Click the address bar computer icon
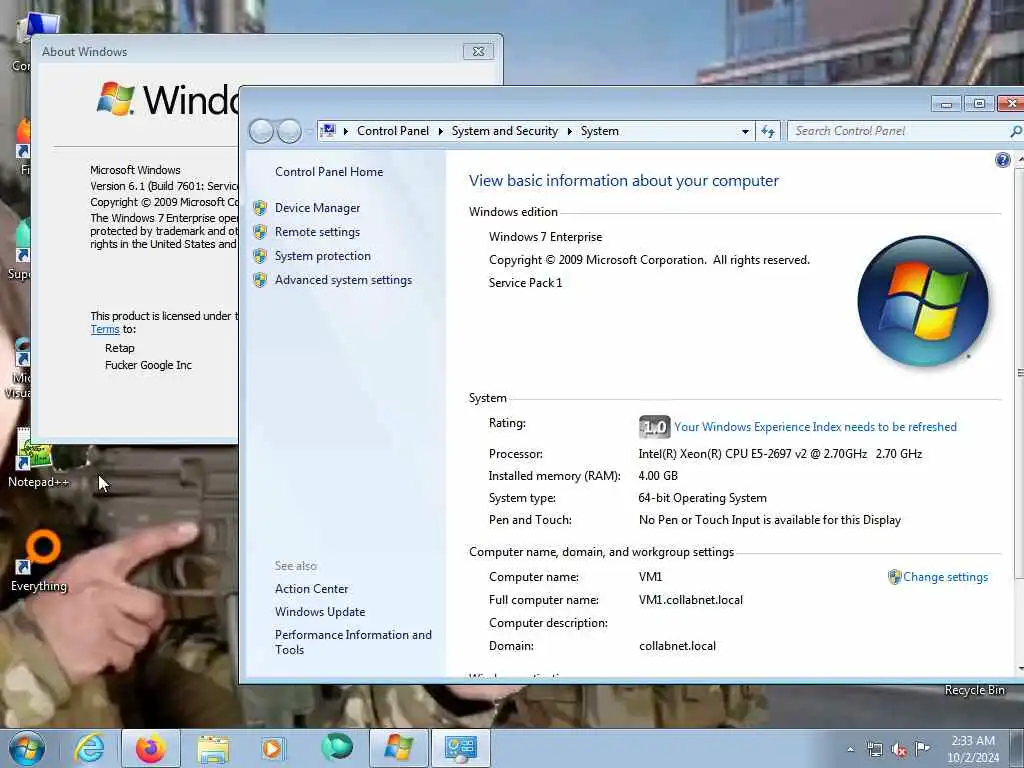The height and width of the screenshot is (768, 1024). click(328, 131)
